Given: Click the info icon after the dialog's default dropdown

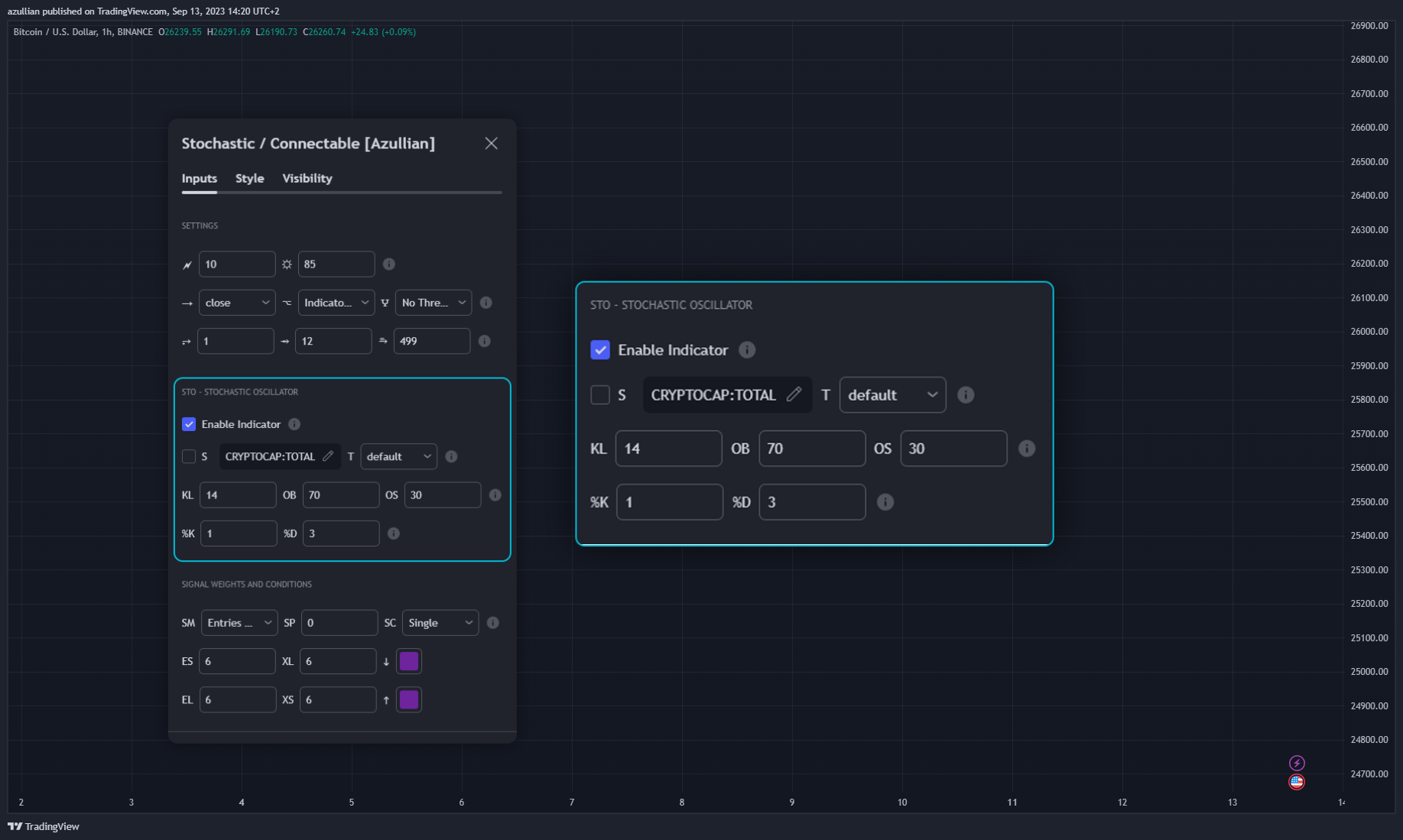Looking at the screenshot, I should (x=452, y=456).
